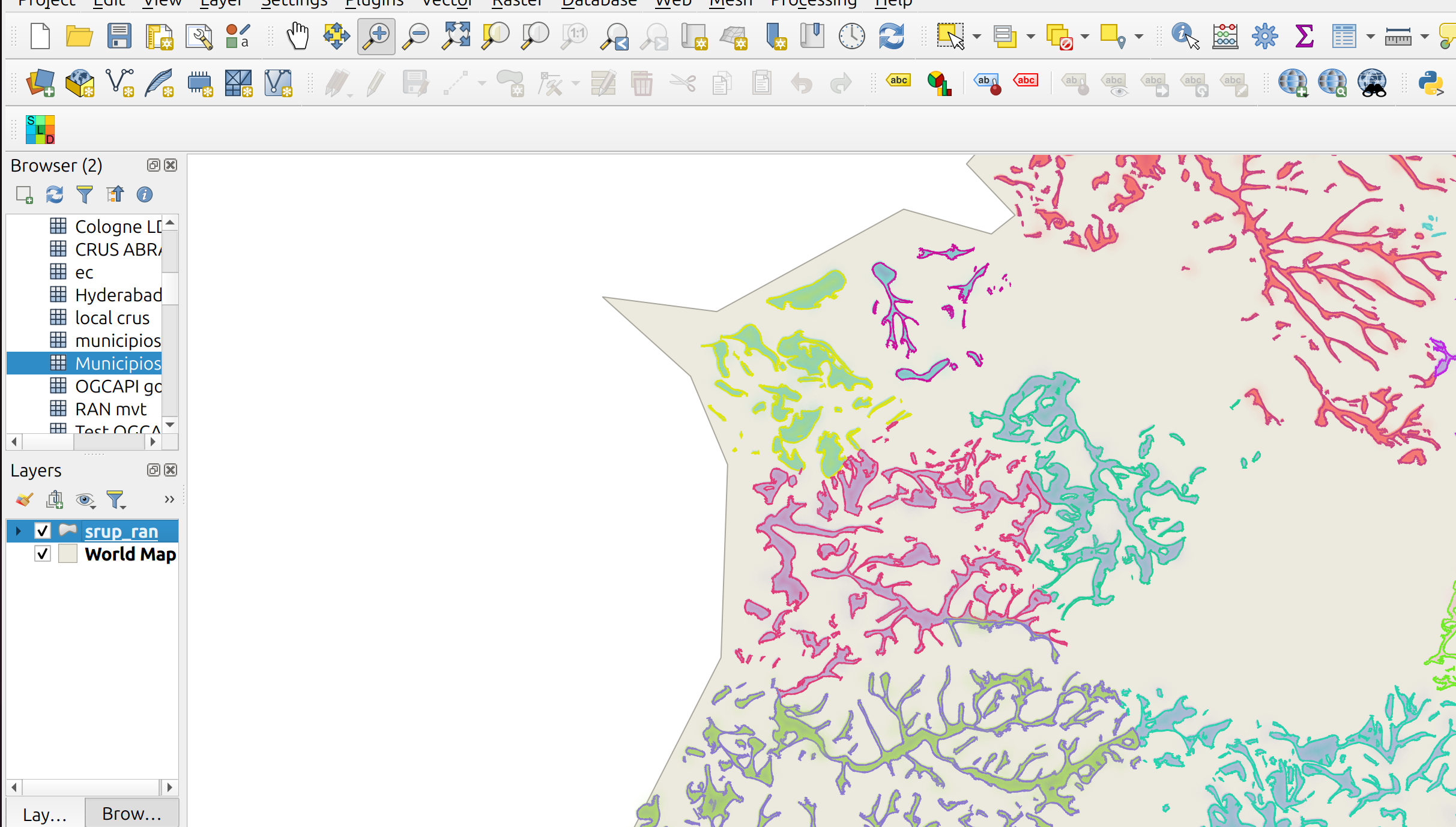Click the Save Project floppy icon
This screenshot has height=827, width=1456.
119,37
